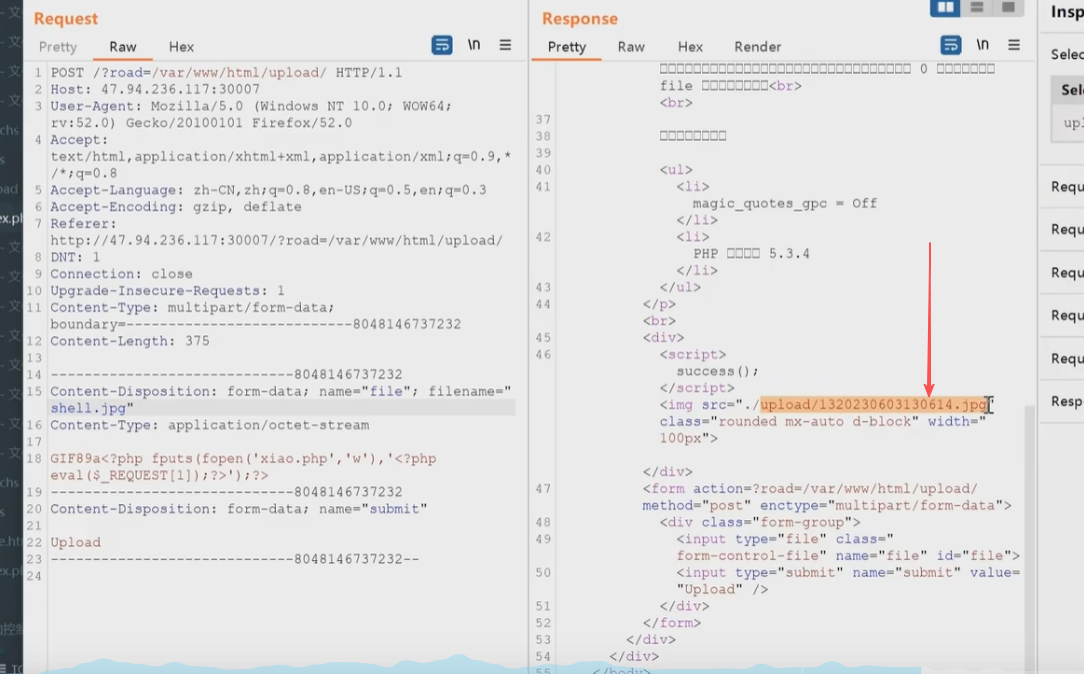
Task: Select top-bottom split layout icon
Action: tap(977, 8)
